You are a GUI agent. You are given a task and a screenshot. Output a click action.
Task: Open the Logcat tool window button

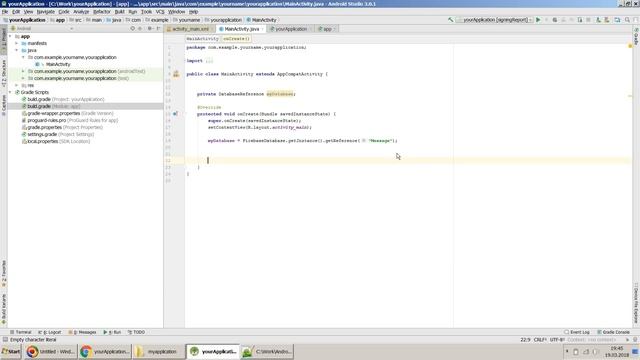50,332
